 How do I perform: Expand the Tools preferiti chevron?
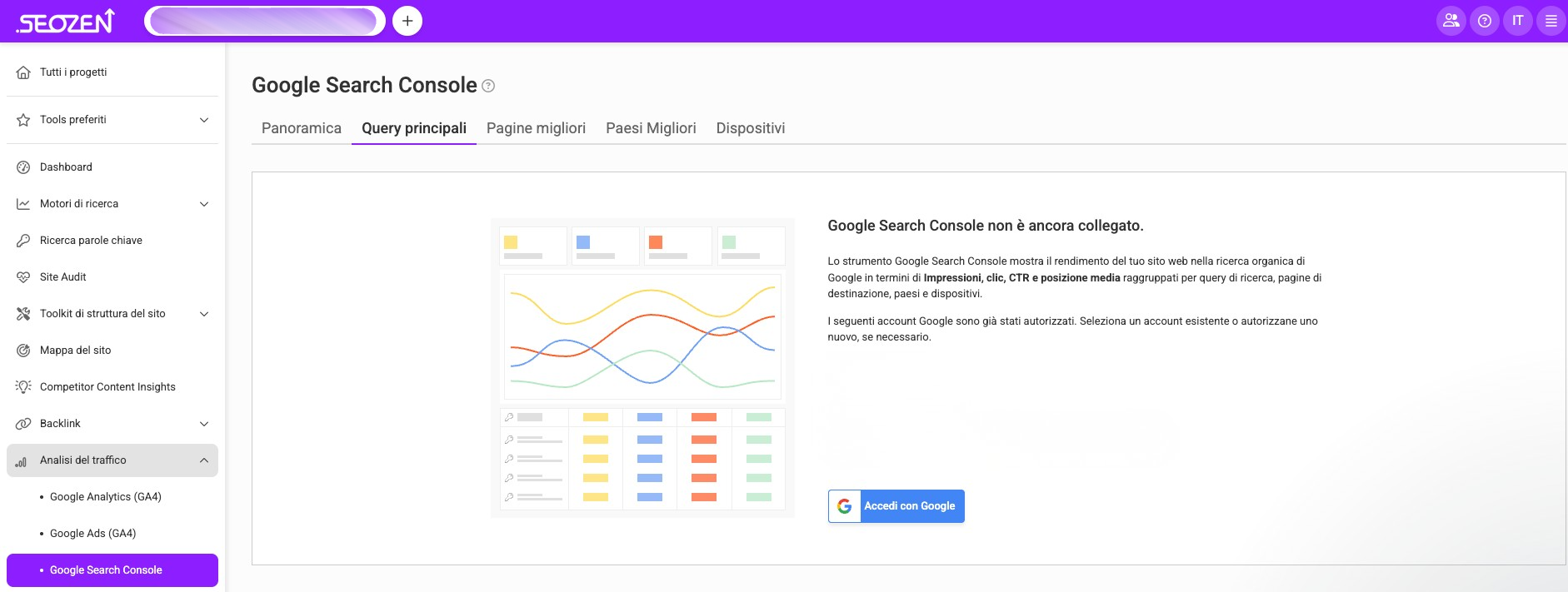[204, 120]
